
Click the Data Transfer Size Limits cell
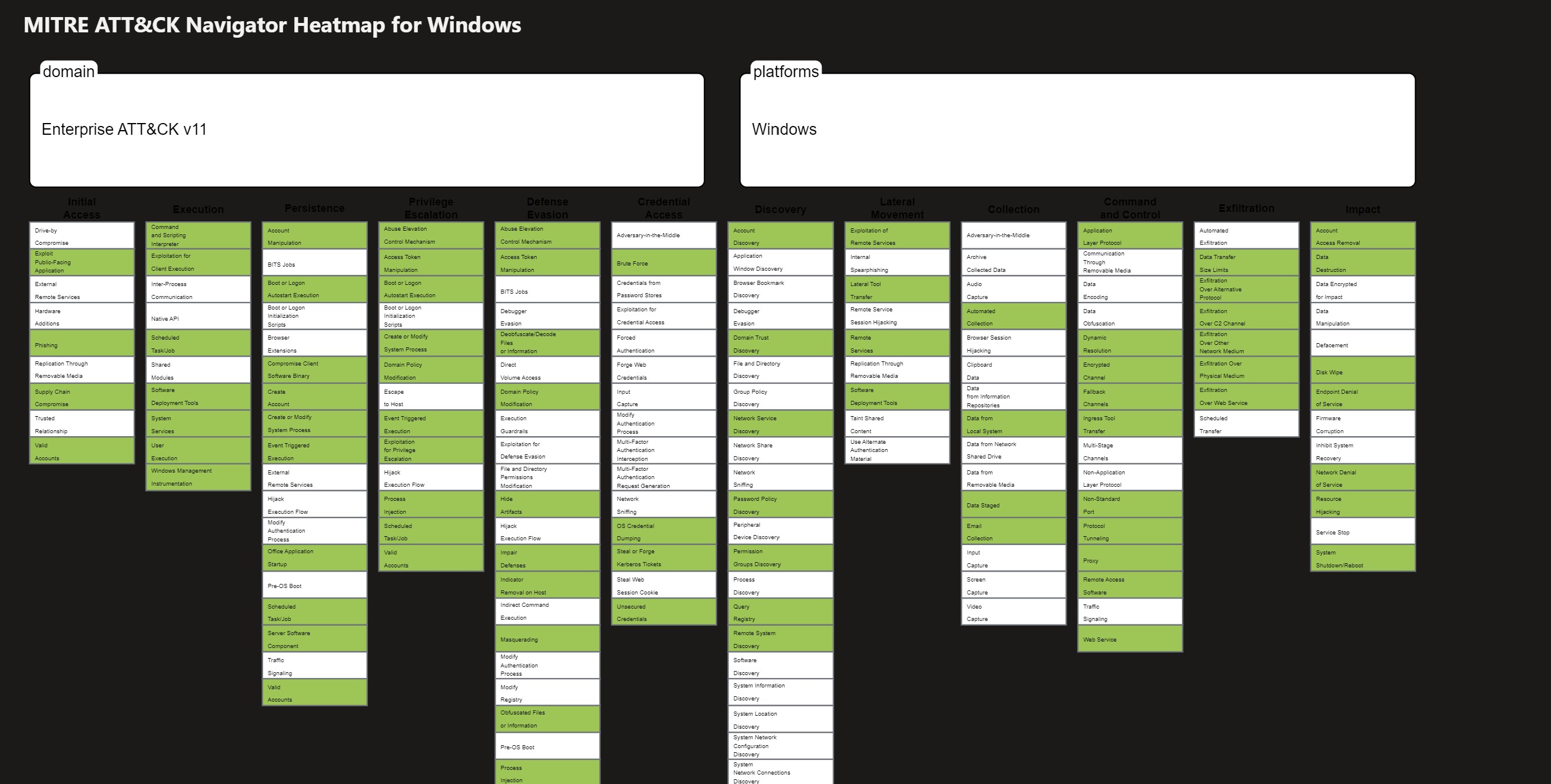(1246, 263)
